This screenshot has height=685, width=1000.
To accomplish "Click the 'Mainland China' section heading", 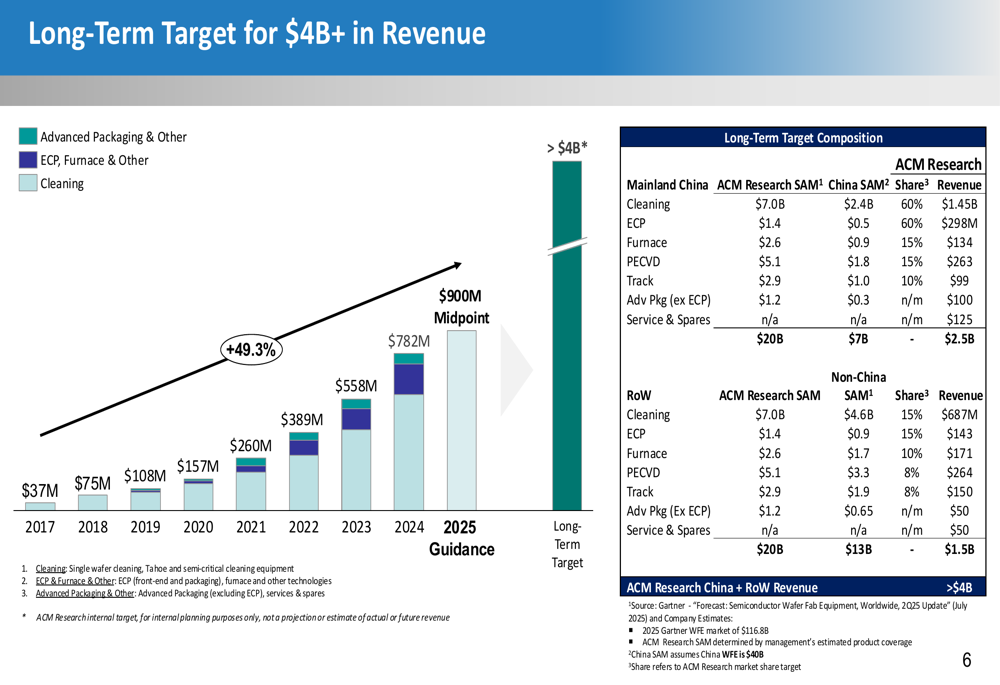I will click(667, 185).
